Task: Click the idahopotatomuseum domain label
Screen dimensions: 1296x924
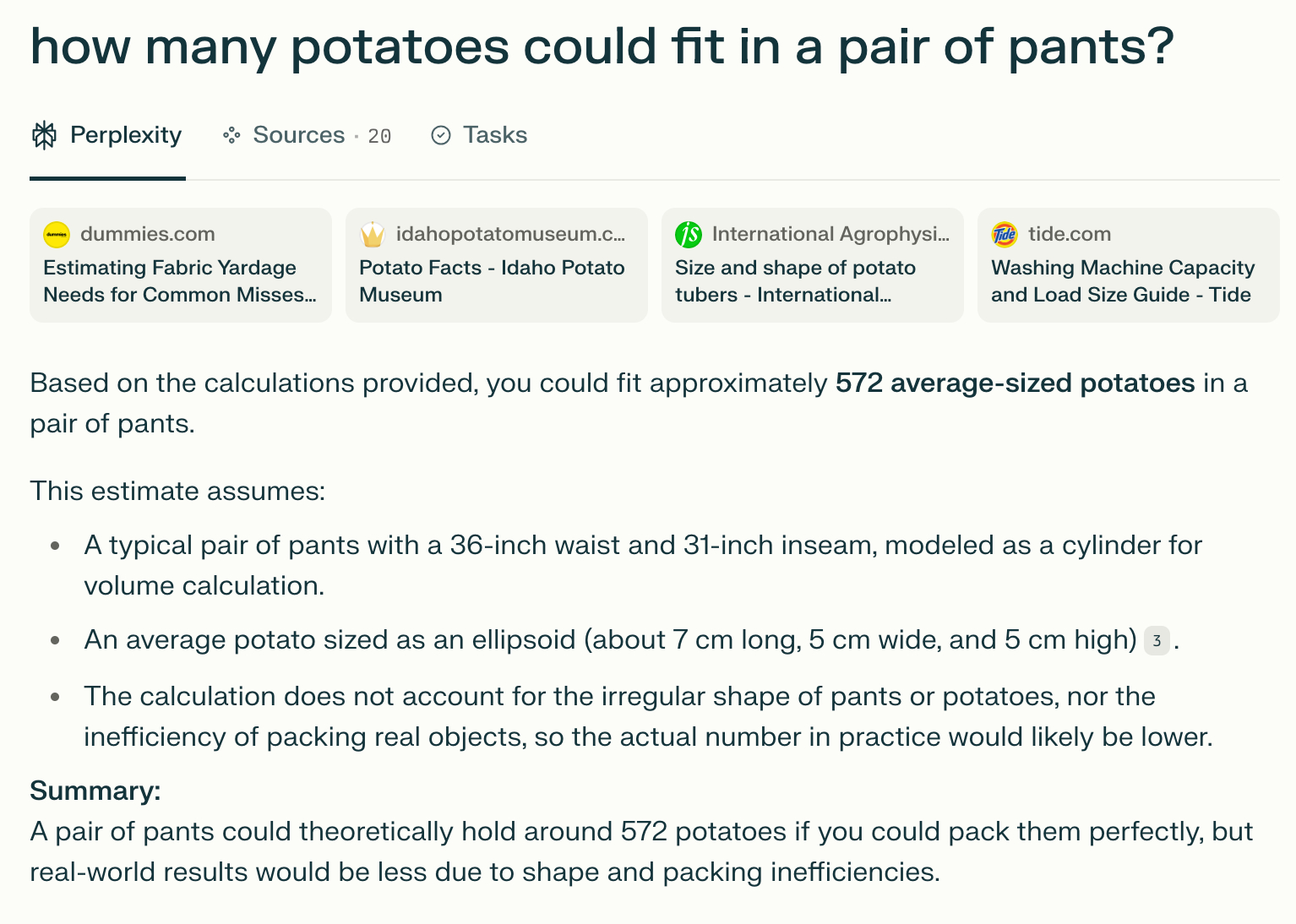Action: (510, 234)
